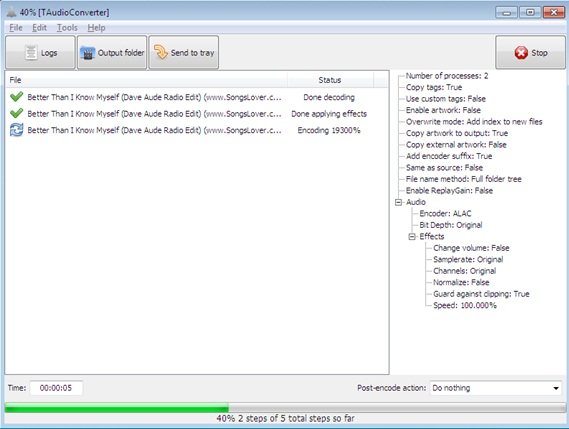Select 'Bit Depth: Original' tree item
The height and width of the screenshot is (429, 569).
click(451, 225)
